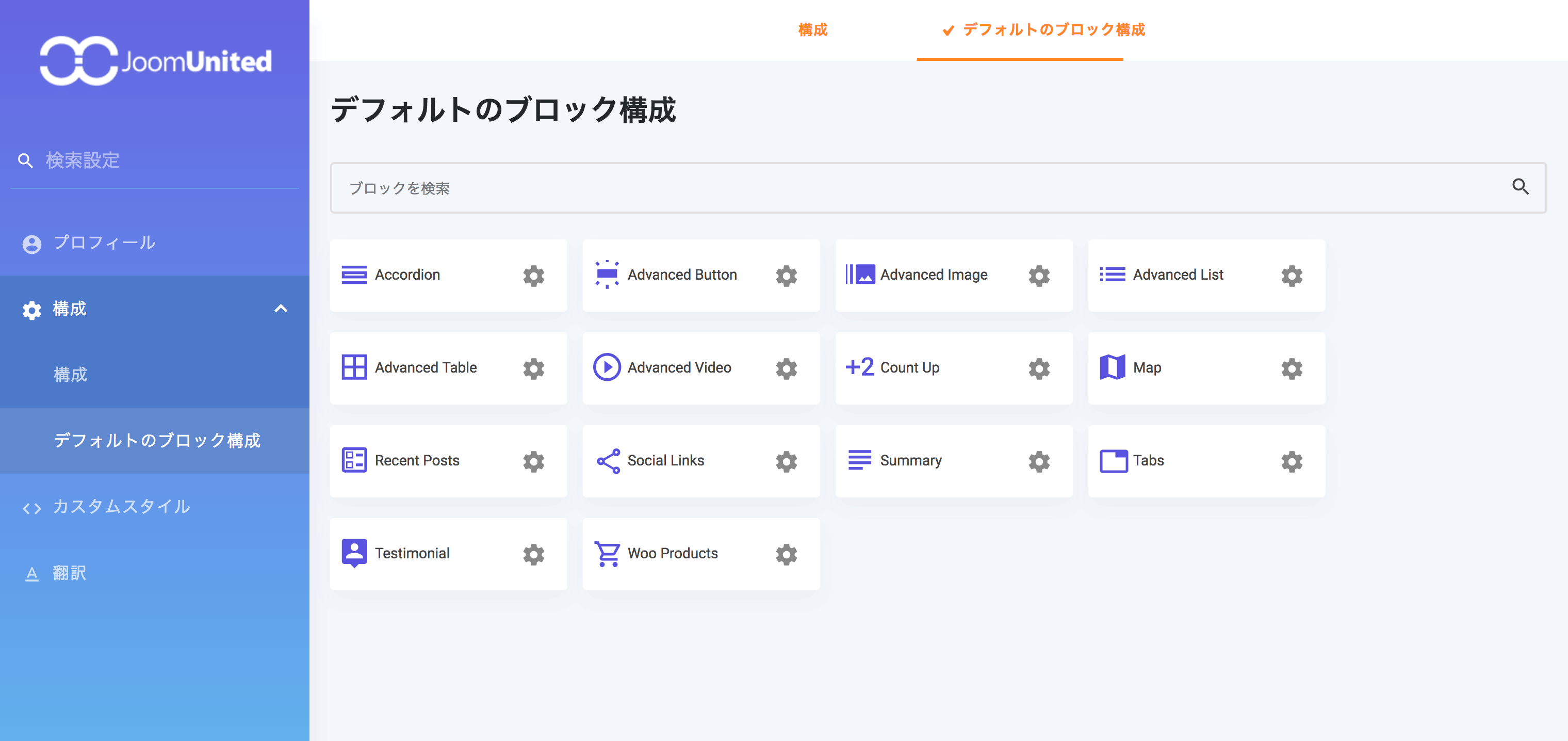Click the Testimonial person icon
Viewport: 1568px width, 741px height.
coord(354,554)
